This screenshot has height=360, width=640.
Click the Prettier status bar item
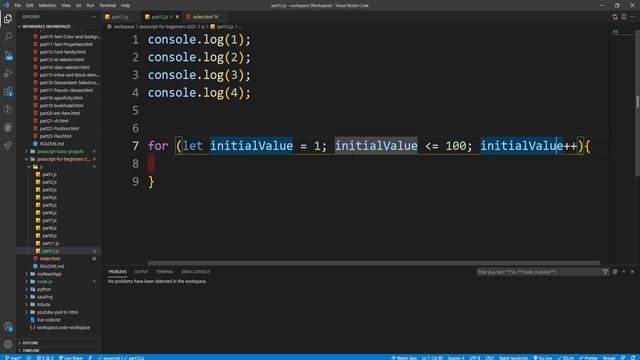588,358
